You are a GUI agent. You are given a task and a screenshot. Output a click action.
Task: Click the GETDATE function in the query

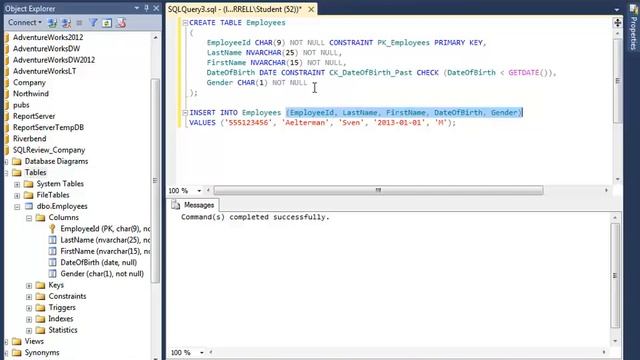[524, 73]
